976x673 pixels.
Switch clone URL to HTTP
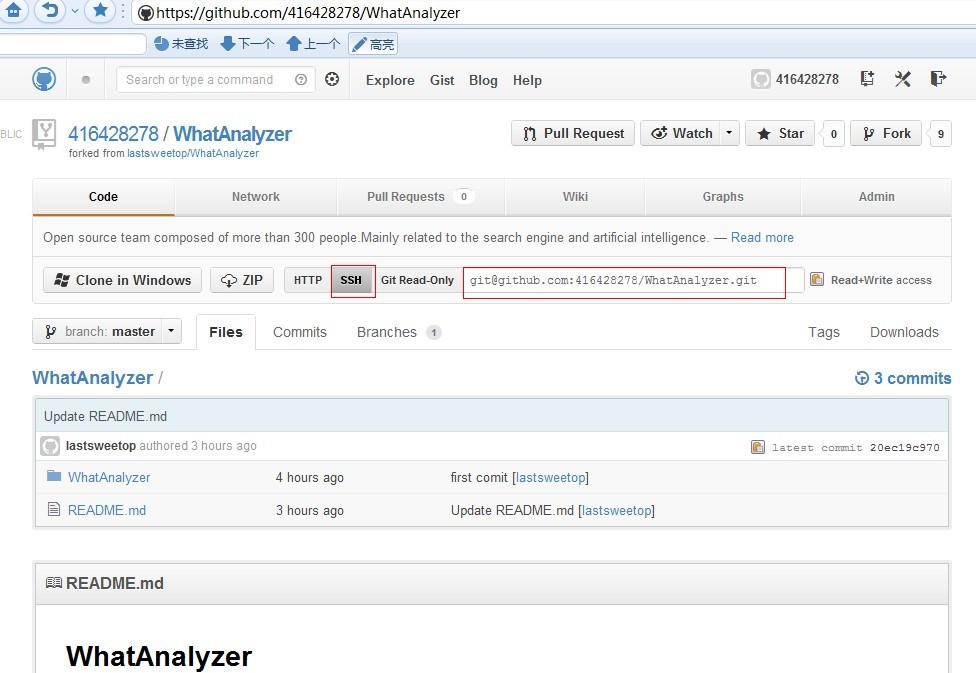[x=307, y=280]
